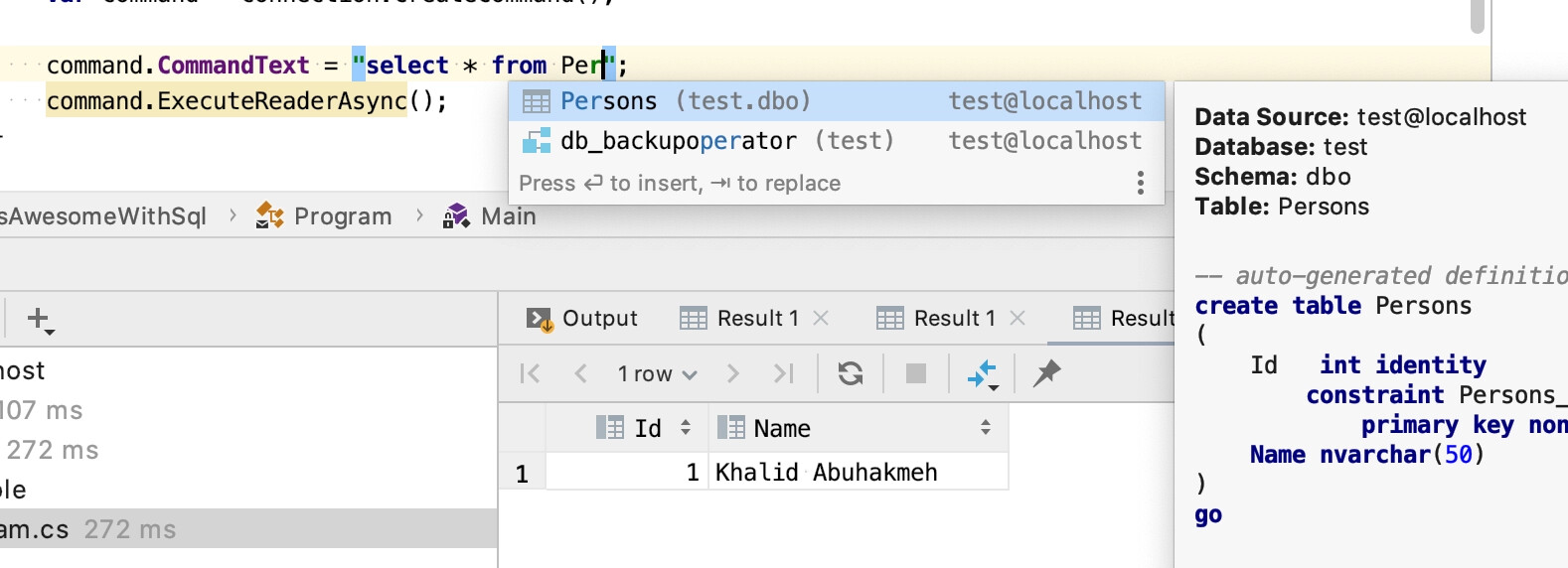1568x568 pixels.
Task: Pin the result tab with pin icon
Action: pos(1046,373)
